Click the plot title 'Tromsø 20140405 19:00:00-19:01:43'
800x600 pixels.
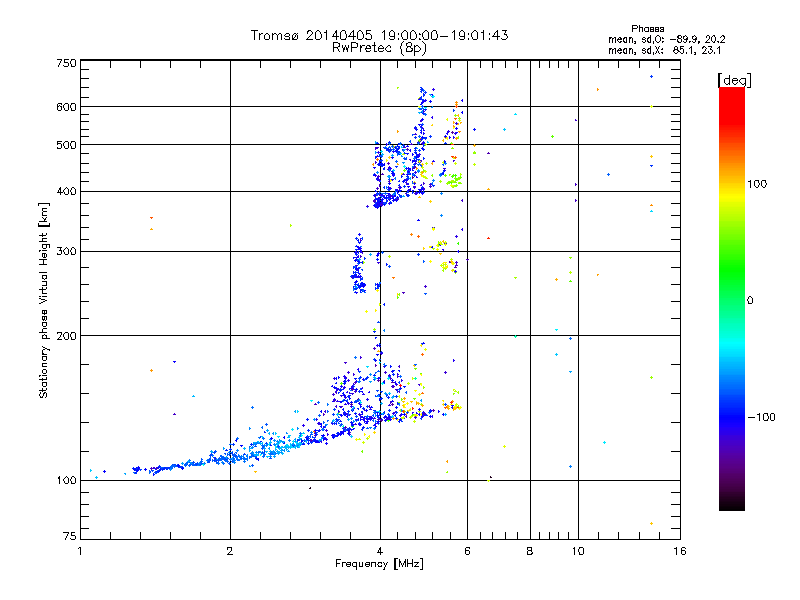pyautogui.click(x=379, y=35)
